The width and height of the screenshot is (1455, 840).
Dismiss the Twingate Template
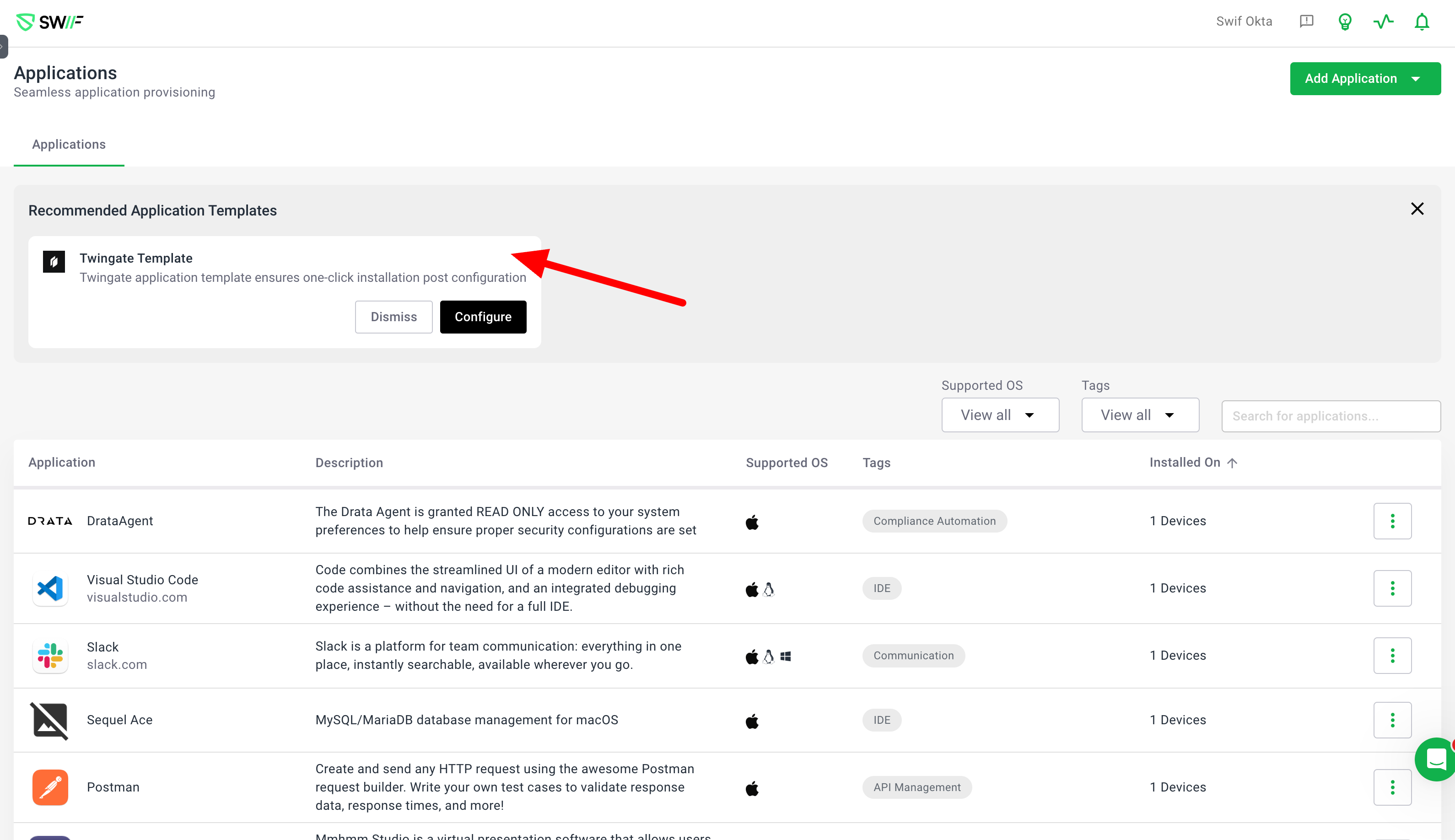pyautogui.click(x=393, y=317)
